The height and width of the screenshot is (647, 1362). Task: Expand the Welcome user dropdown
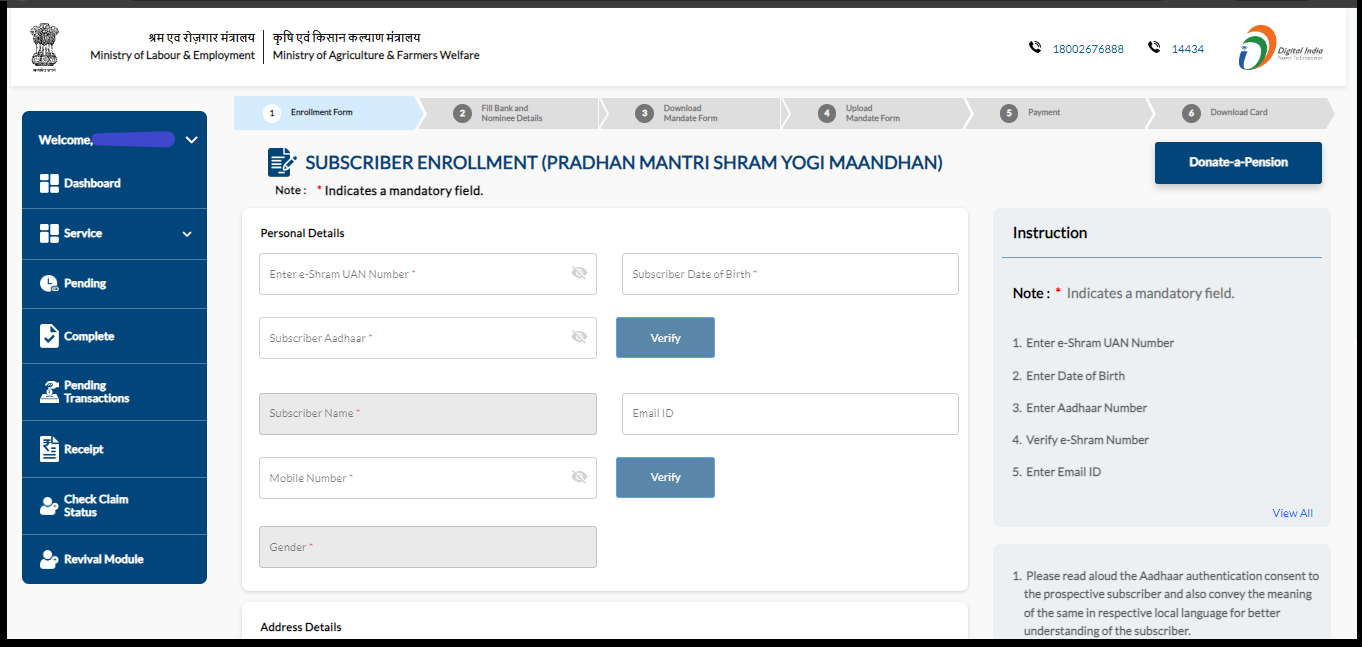point(192,140)
